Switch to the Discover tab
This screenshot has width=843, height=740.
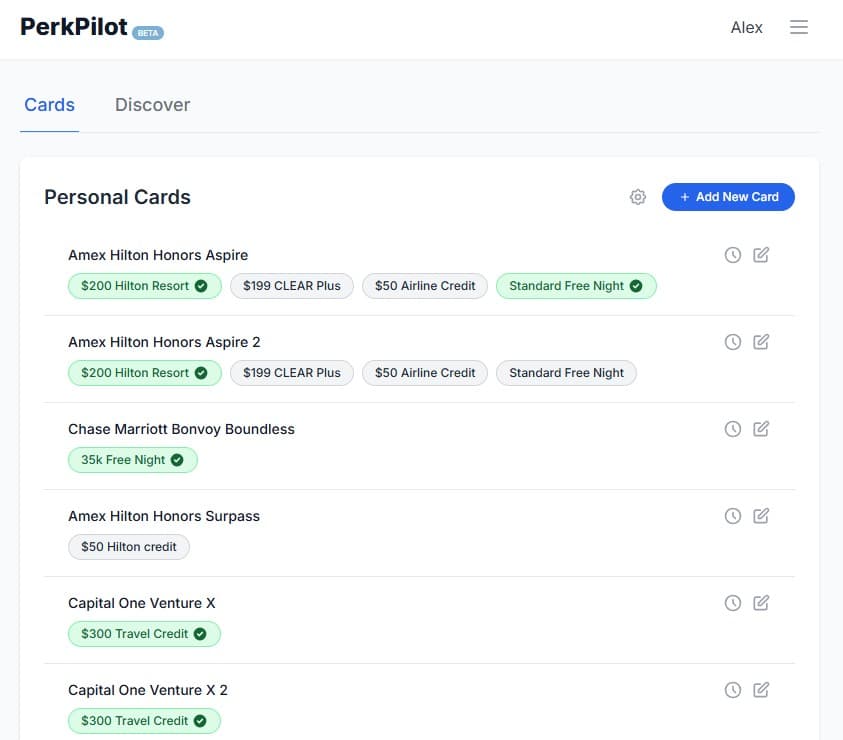[x=152, y=104]
